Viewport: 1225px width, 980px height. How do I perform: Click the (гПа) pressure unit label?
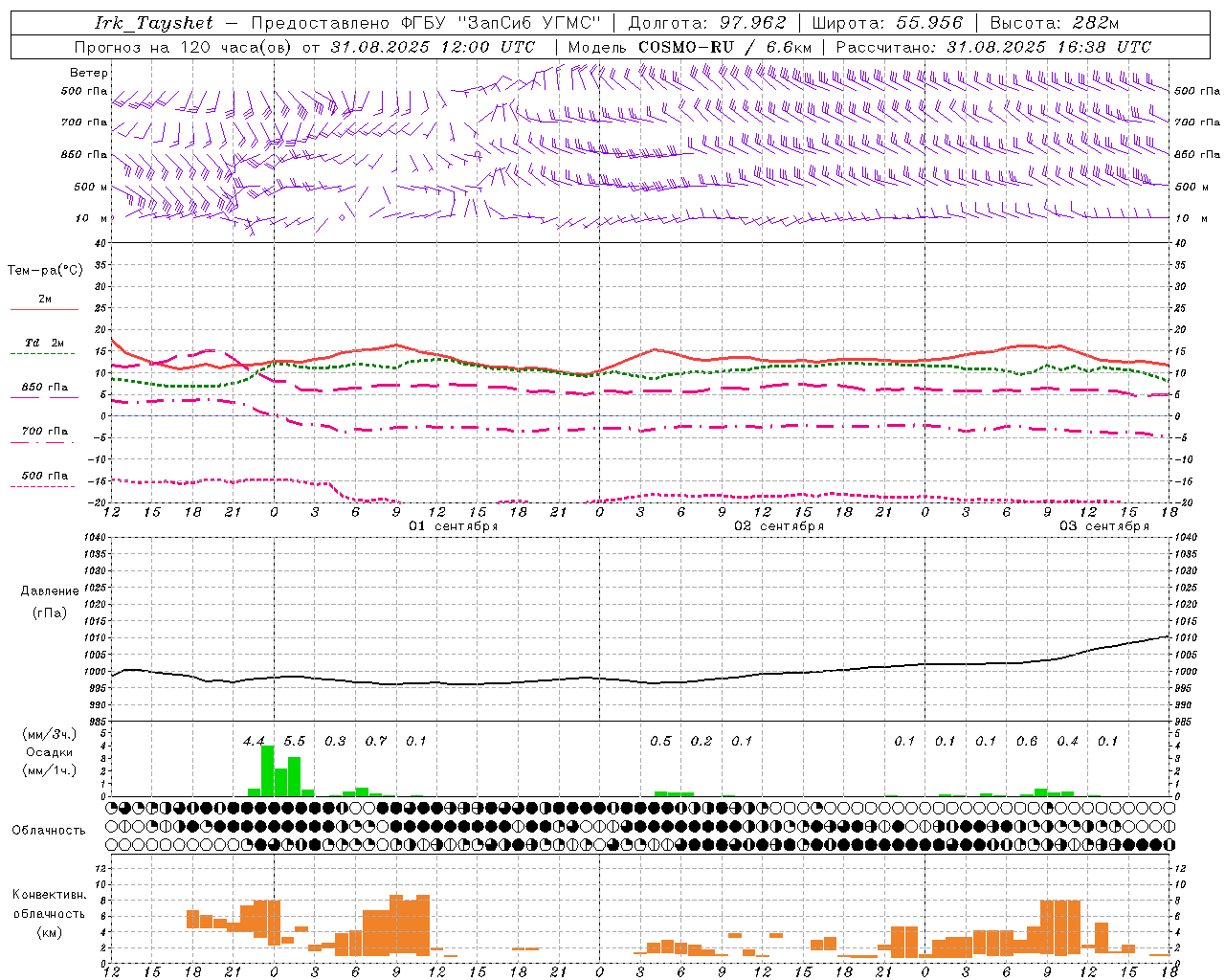tap(50, 612)
